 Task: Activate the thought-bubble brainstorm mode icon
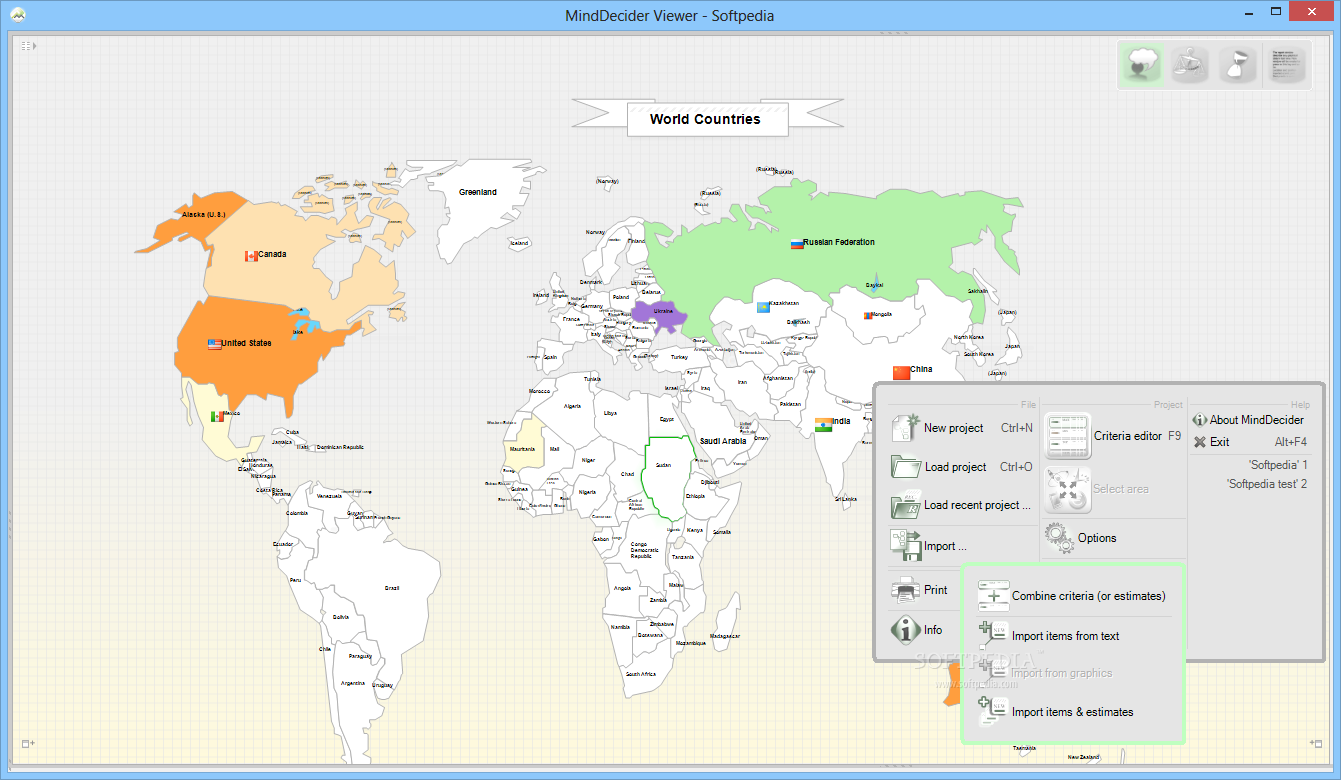tap(1142, 65)
